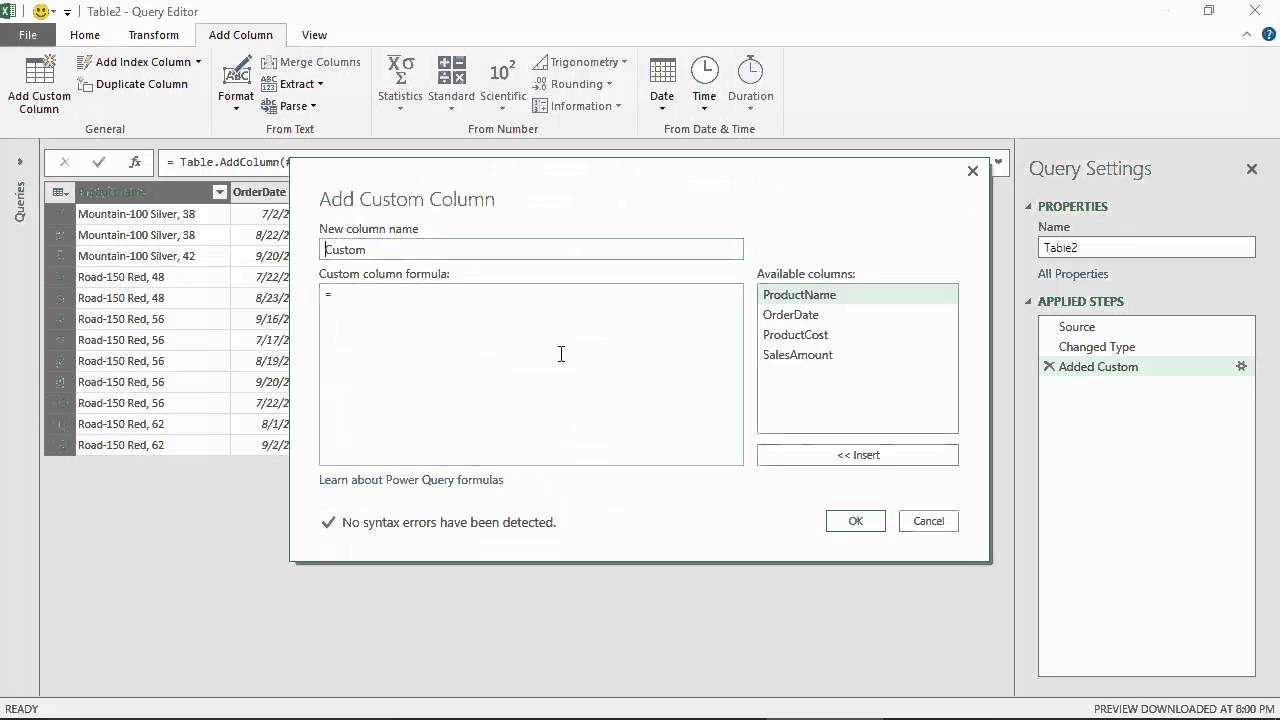Select OrderDate in Available columns
The width and height of the screenshot is (1280, 720).
(857, 315)
